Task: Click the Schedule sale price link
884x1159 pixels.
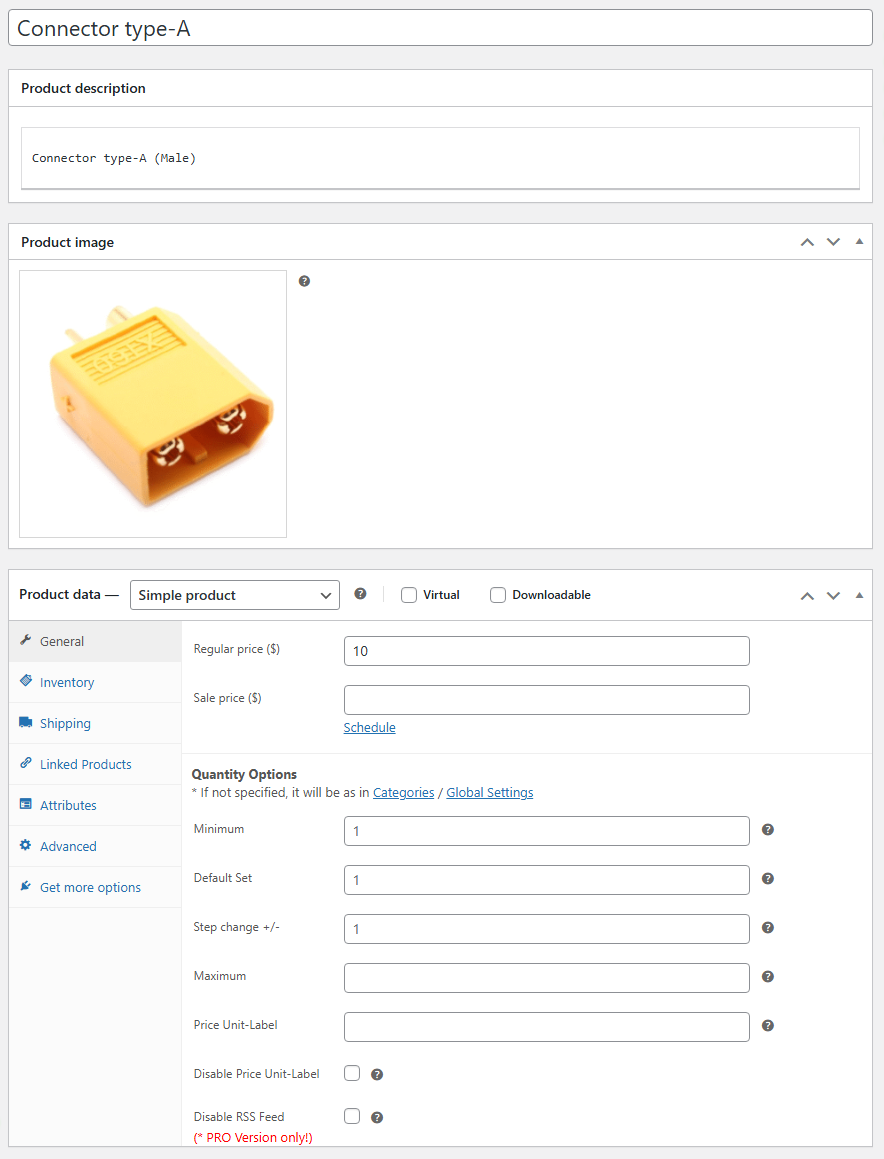Action: (370, 728)
